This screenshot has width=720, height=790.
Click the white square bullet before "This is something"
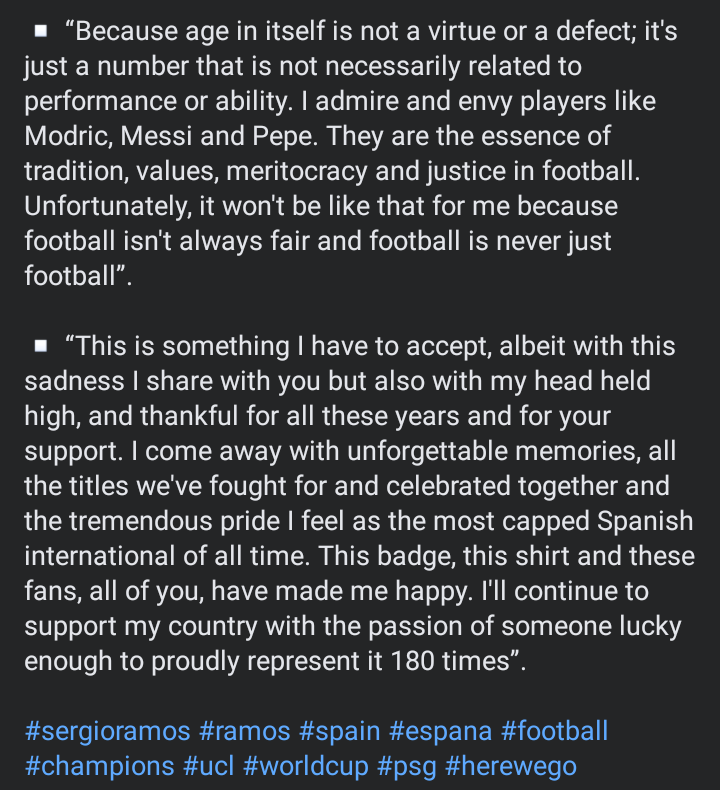pos(41,346)
